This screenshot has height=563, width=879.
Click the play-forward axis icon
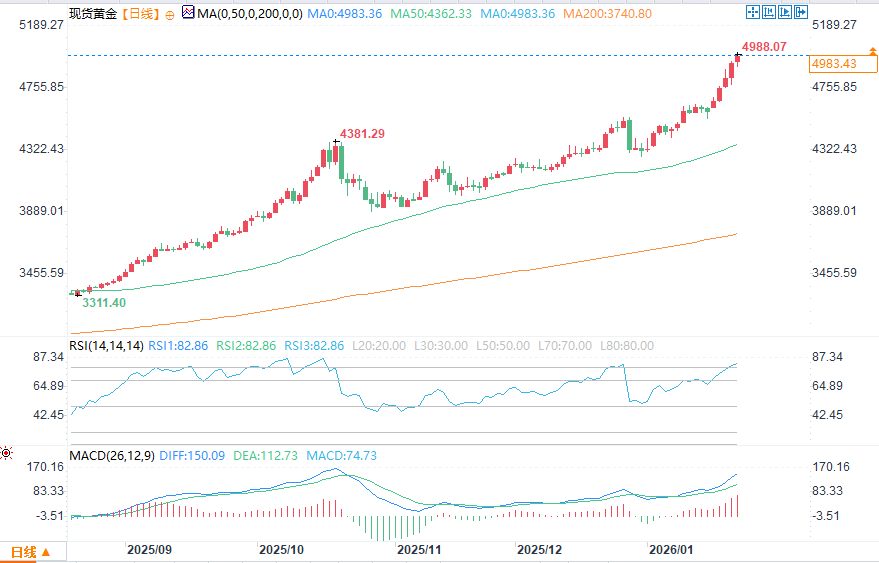[x=785, y=12]
